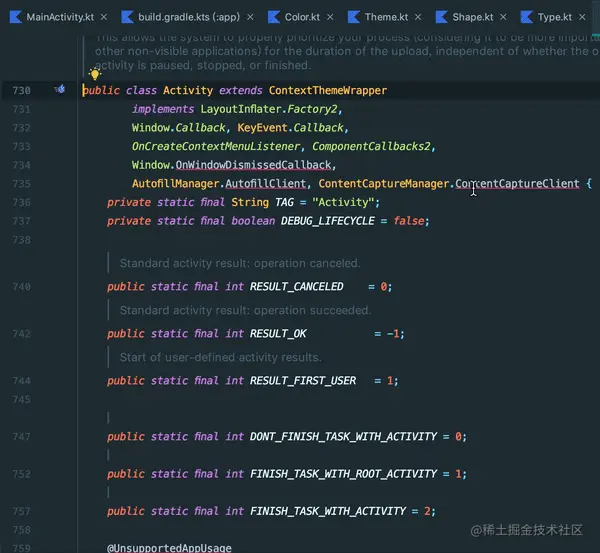The width and height of the screenshot is (600, 553).
Task: Close the Shape.kt tab
Action: point(503,17)
